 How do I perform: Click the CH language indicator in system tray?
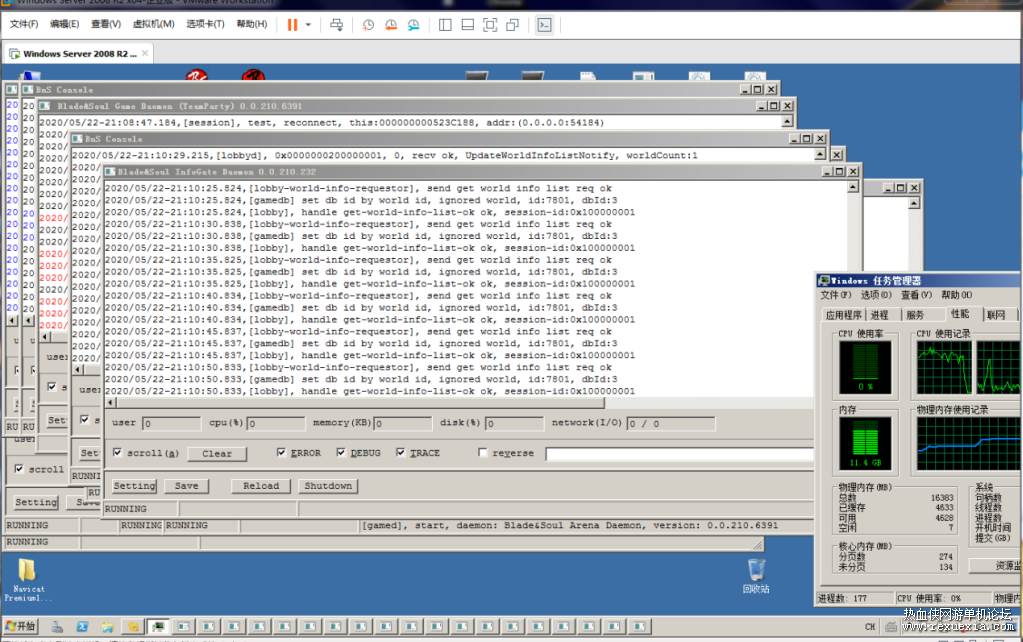[x=870, y=627]
